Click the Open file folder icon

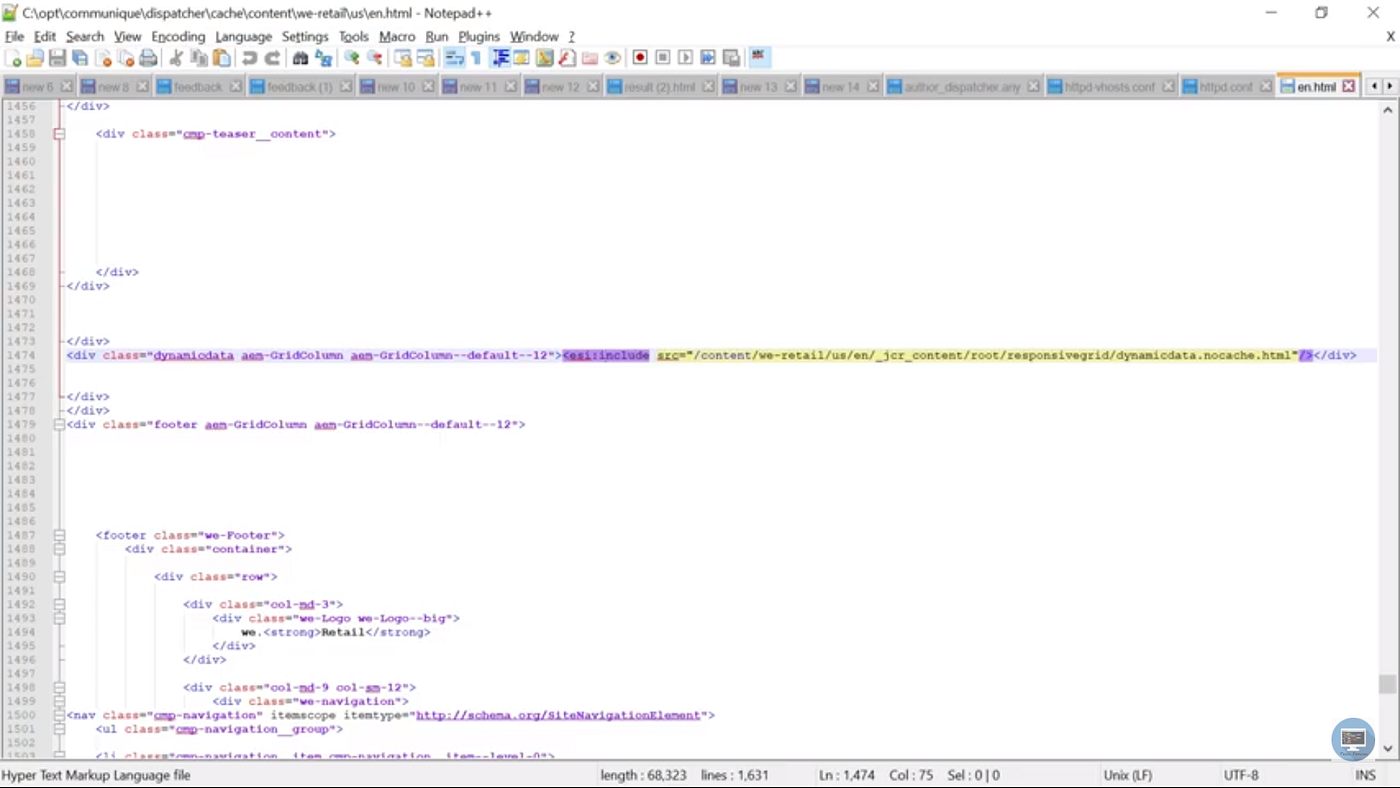(x=35, y=58)
